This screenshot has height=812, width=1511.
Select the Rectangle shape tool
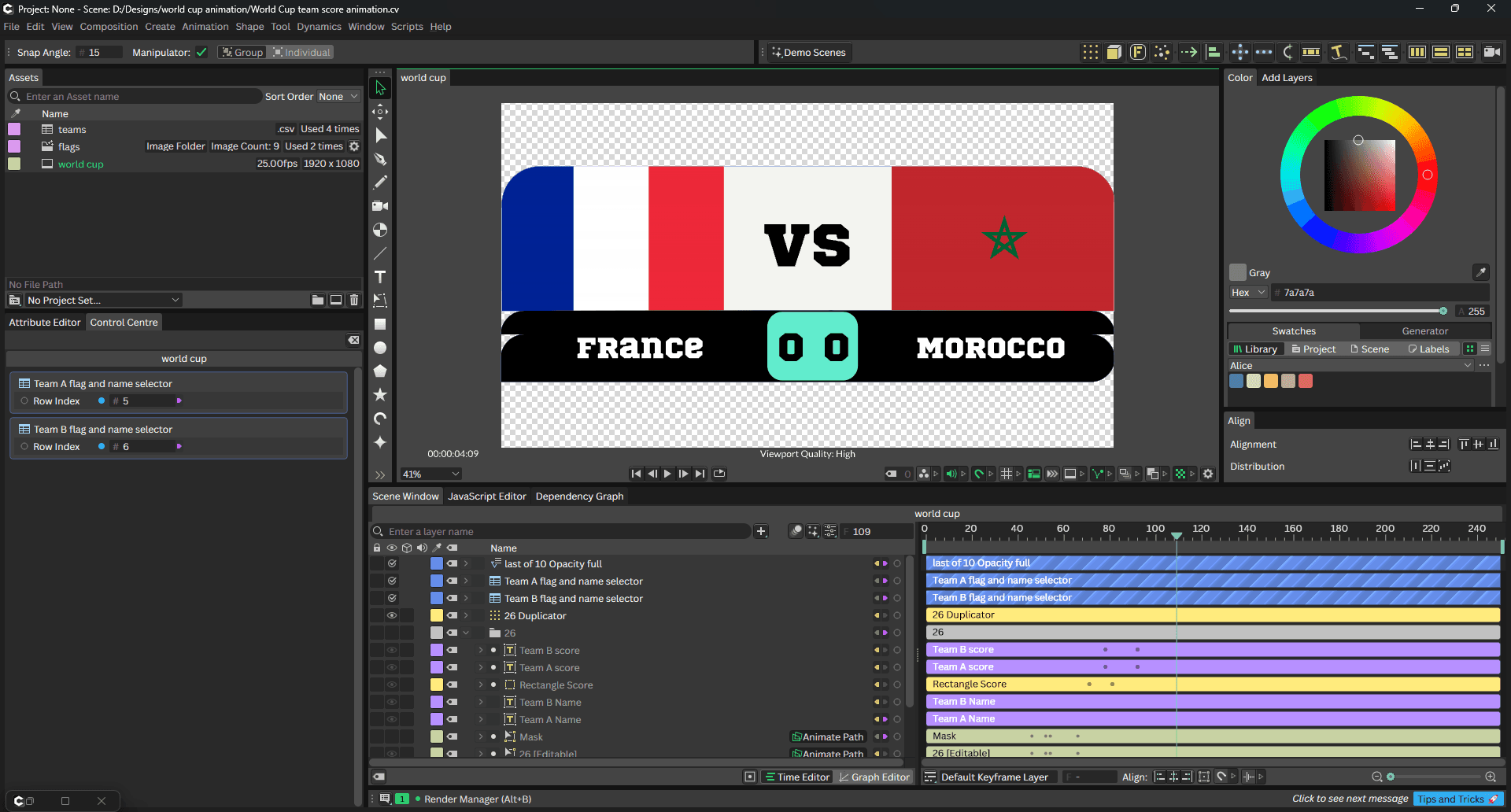(380, 324)
